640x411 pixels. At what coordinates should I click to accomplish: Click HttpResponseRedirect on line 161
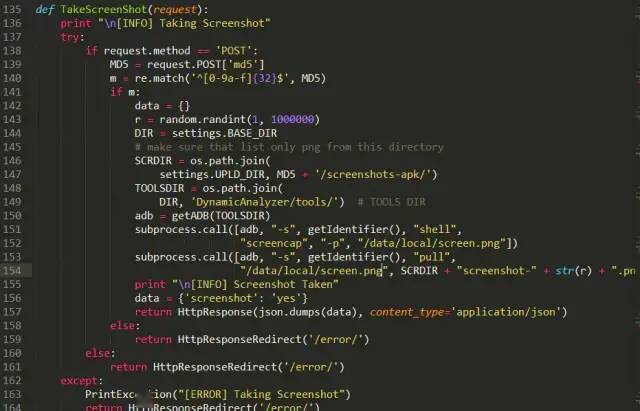coord(215,367)
